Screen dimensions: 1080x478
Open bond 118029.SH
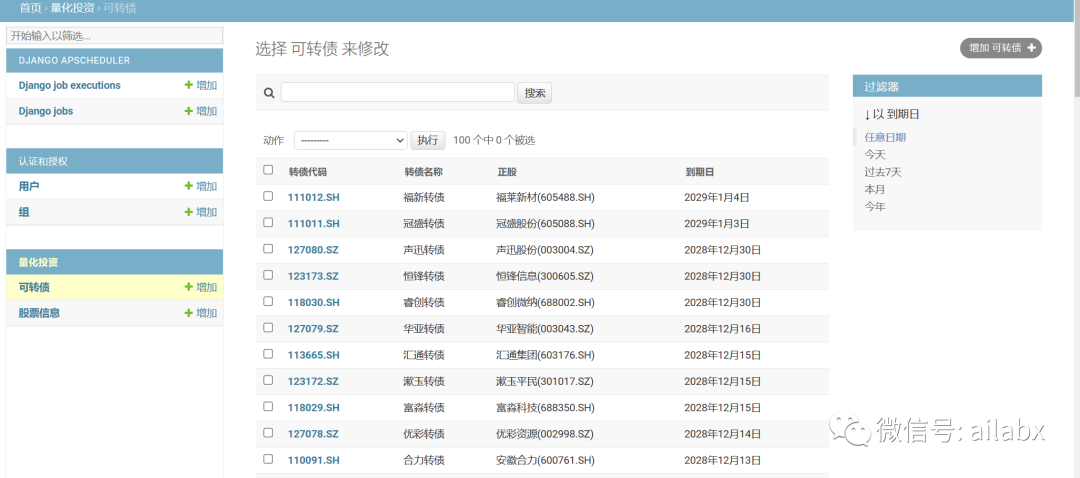tap(313, 408)
